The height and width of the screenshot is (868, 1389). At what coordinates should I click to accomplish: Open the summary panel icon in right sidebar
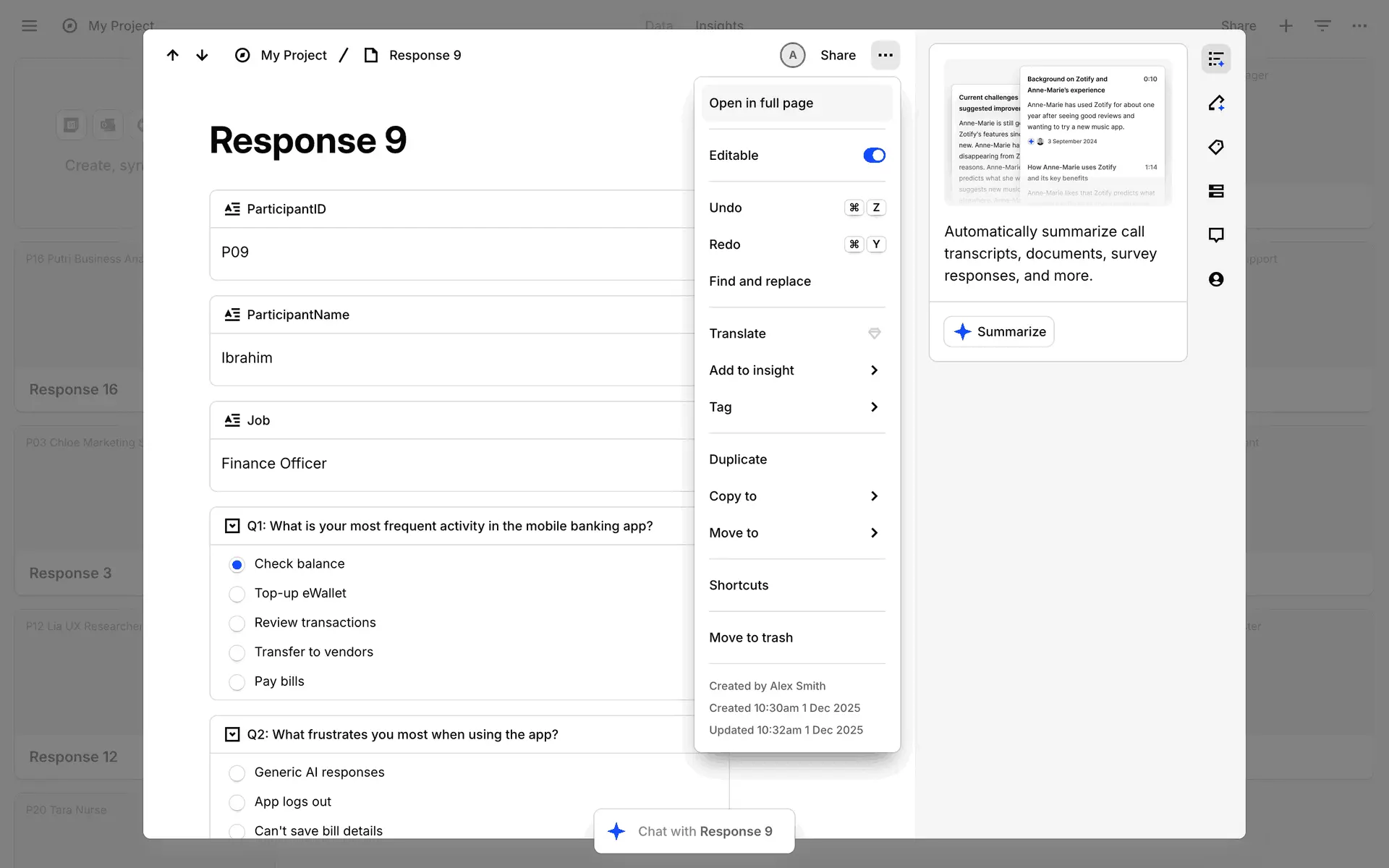tap(1216, 59)
